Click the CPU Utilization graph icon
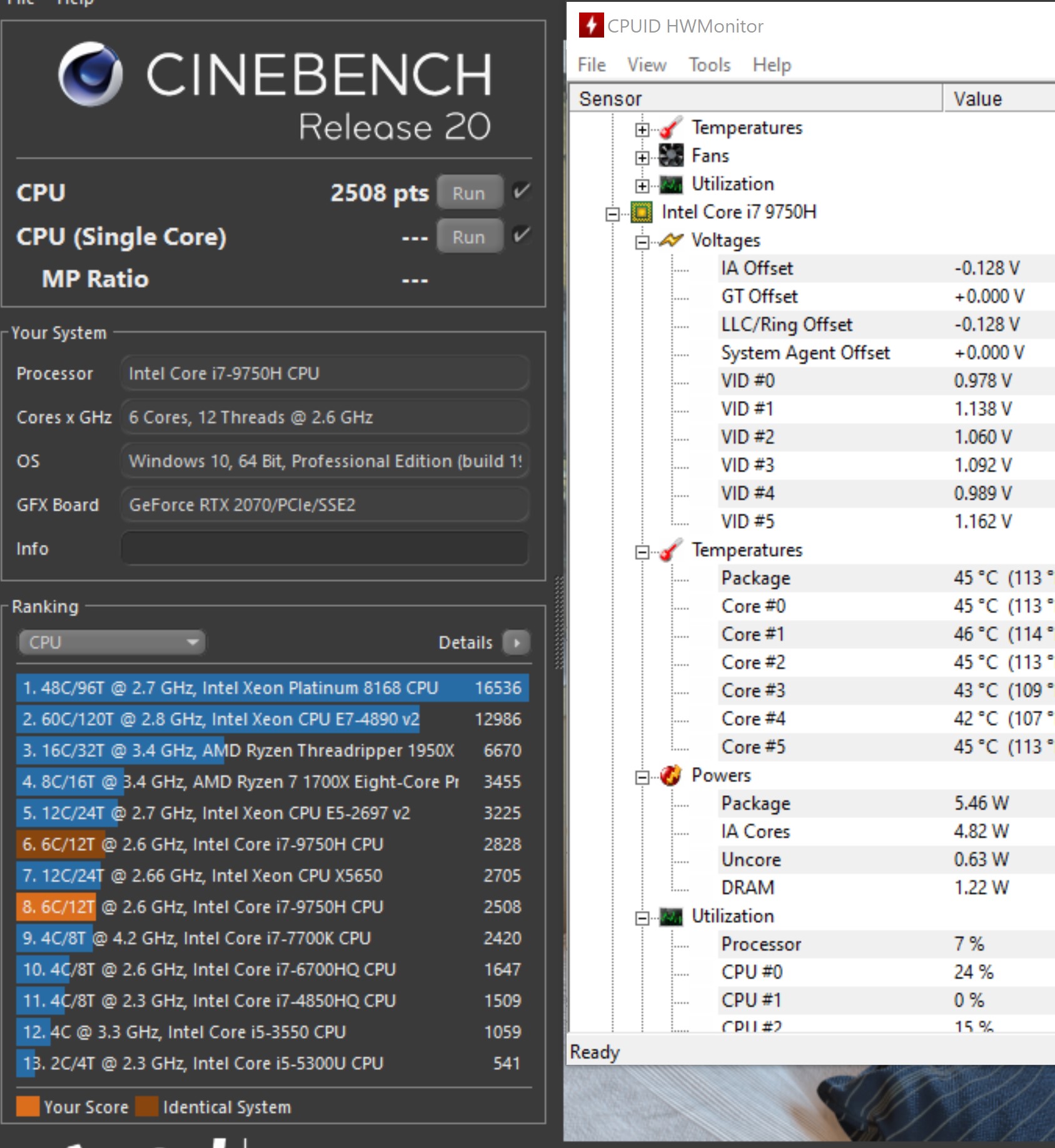Viewport: 1055px width, 1148px height. pos(671,917)
